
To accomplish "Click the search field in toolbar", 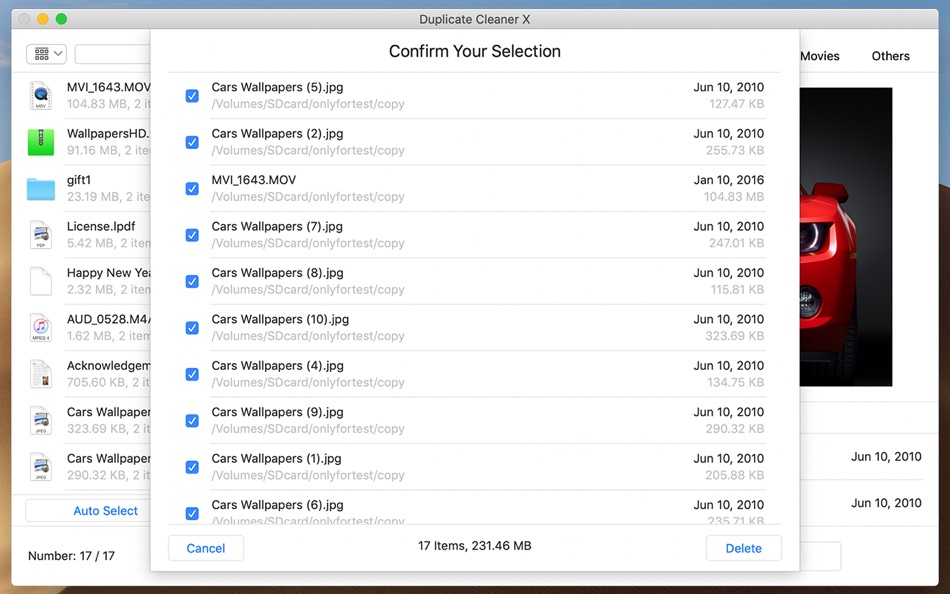I will point(113,54).
